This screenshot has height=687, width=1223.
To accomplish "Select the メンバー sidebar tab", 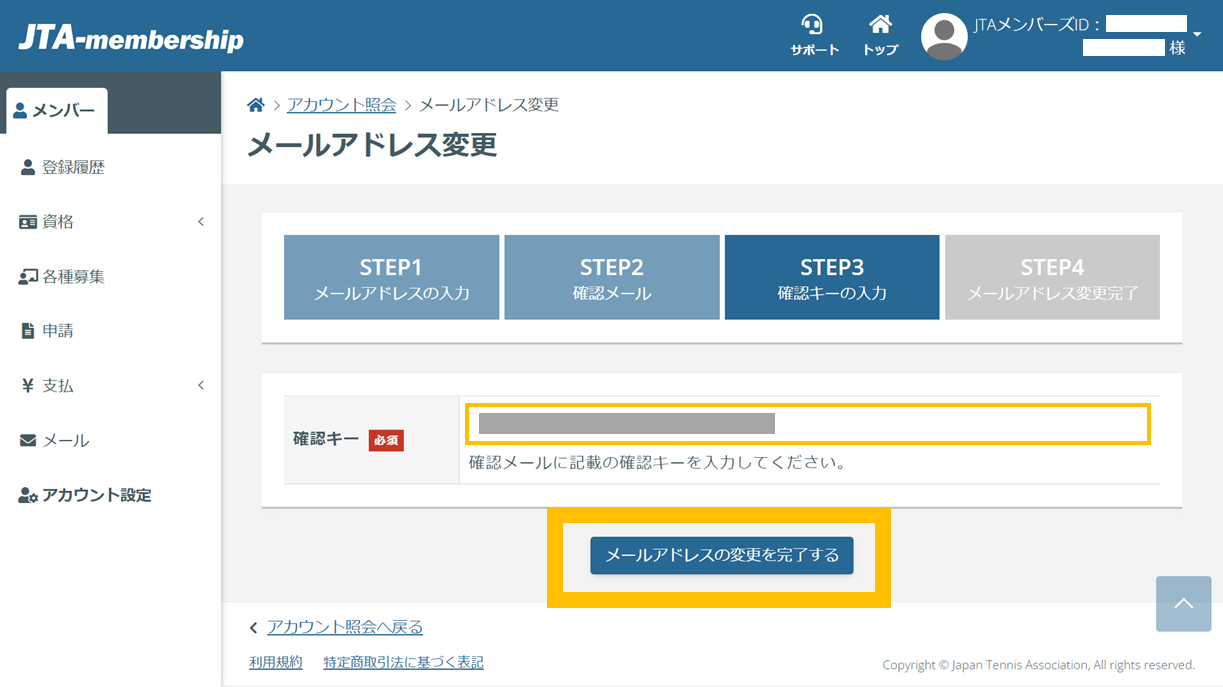I will [x=56, y=111].
